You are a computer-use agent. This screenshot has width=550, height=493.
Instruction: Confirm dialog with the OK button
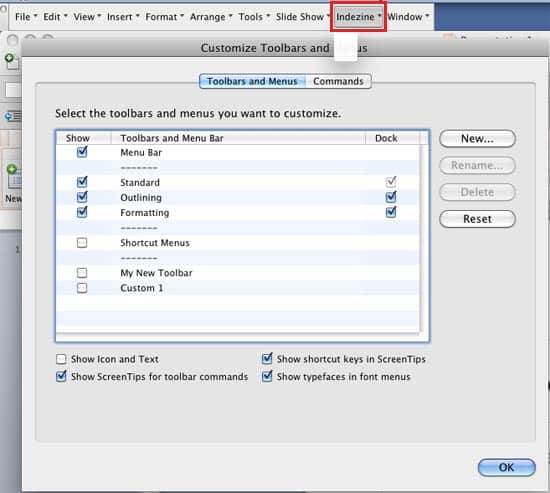point(506,467)
